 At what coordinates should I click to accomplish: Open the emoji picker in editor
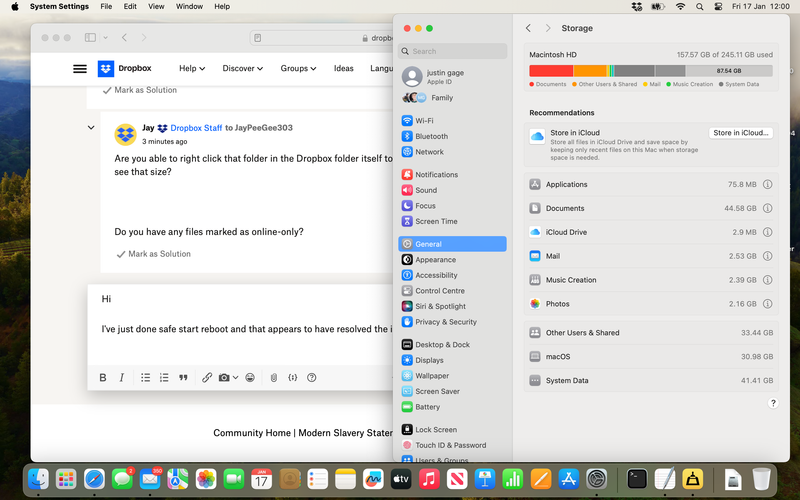point(250,378)
